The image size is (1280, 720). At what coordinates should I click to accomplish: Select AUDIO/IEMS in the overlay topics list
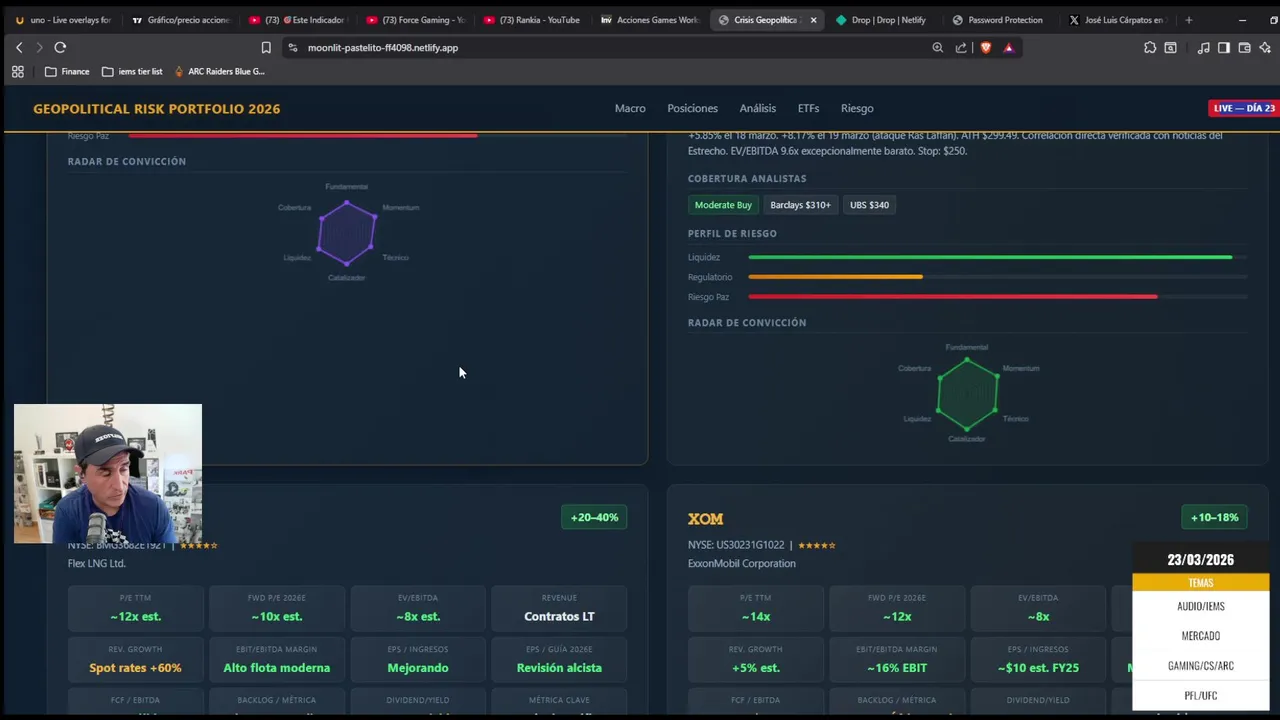coord(1201,606)
